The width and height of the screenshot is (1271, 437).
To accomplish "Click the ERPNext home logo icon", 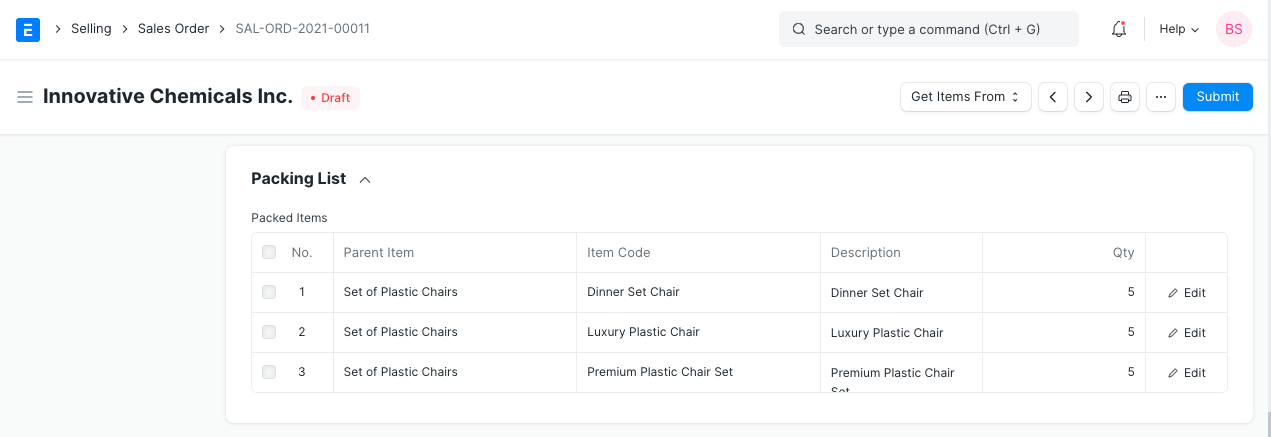I will (28, 30).
